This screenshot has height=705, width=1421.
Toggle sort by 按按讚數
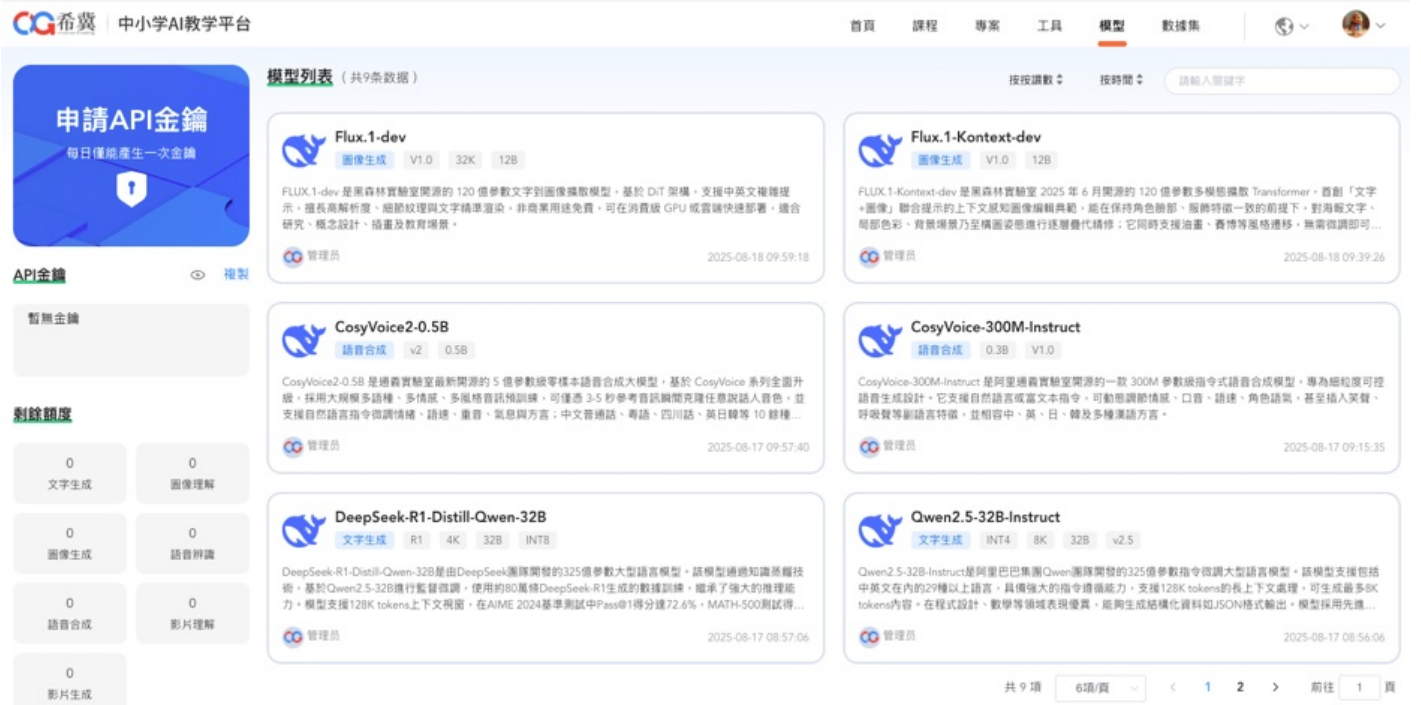coord(1035,80)
